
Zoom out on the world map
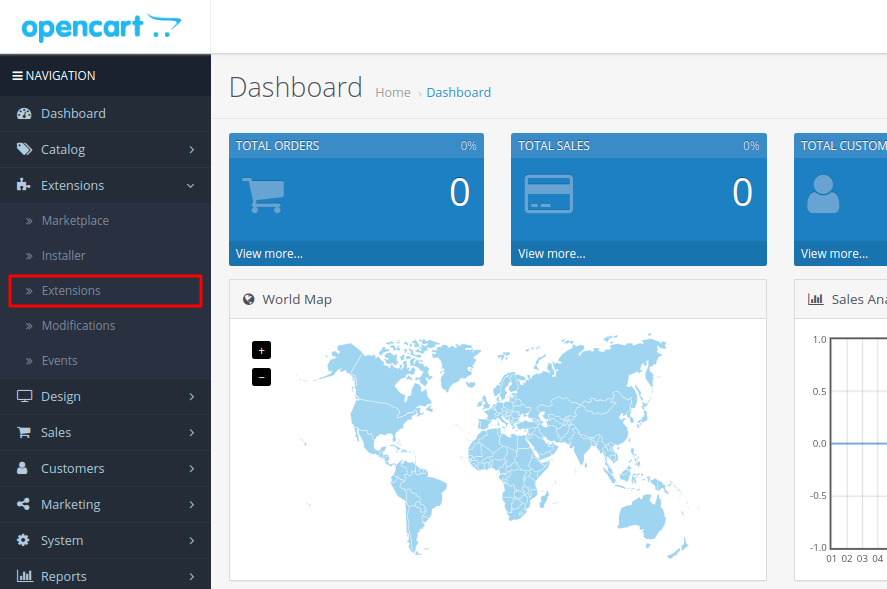click(261, 377)
